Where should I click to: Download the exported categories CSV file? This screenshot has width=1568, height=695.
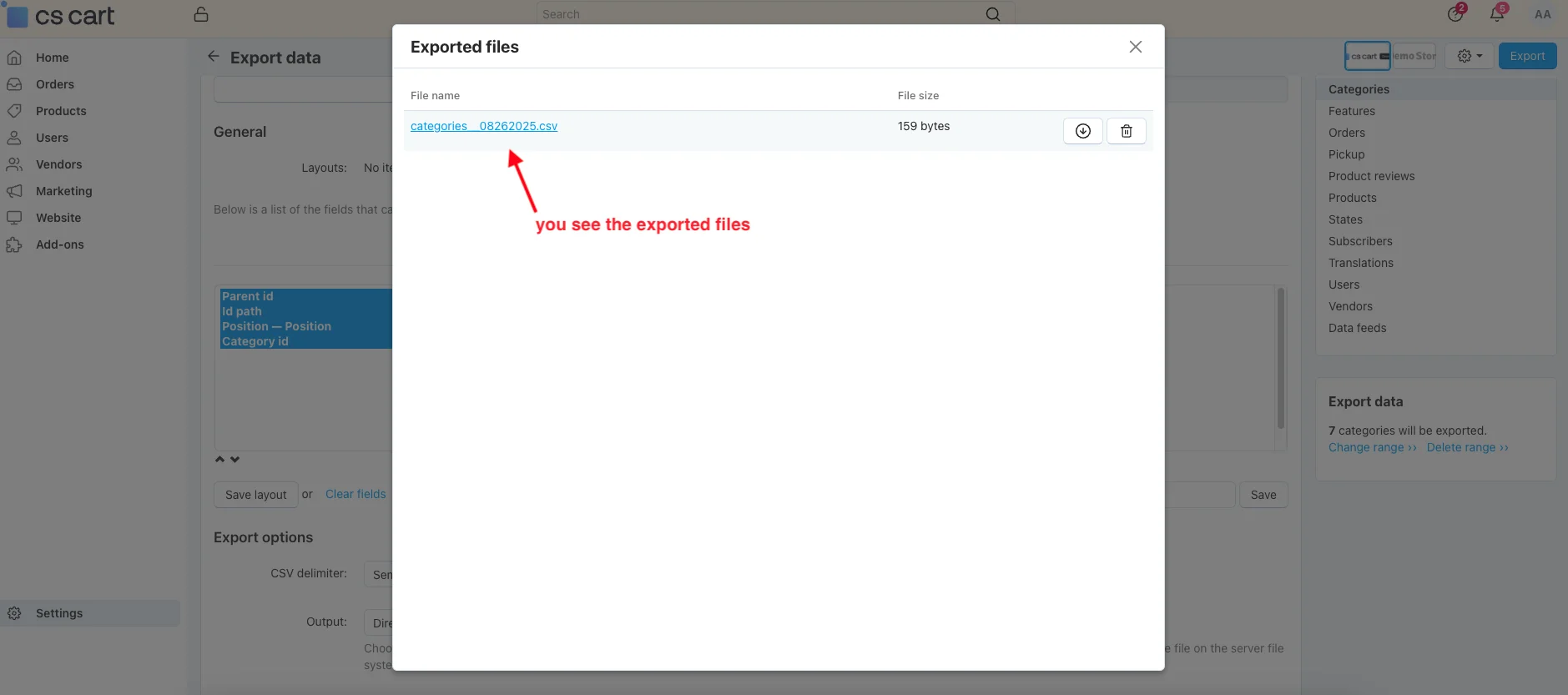point(1082,131)
